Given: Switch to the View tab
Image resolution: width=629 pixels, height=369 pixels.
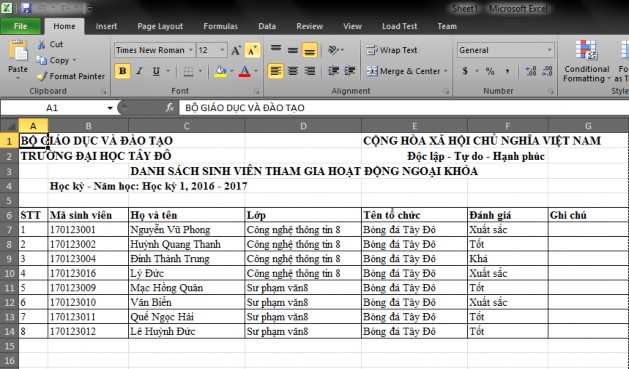Looking at the screenshot, I should [352, 26].
